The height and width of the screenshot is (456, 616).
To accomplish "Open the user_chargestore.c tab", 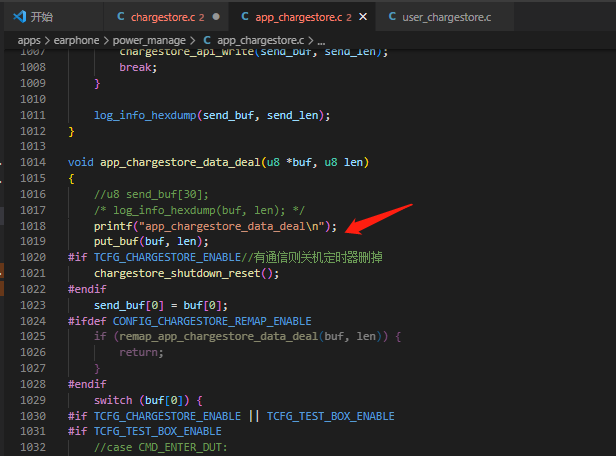I will tap(446, 17).
